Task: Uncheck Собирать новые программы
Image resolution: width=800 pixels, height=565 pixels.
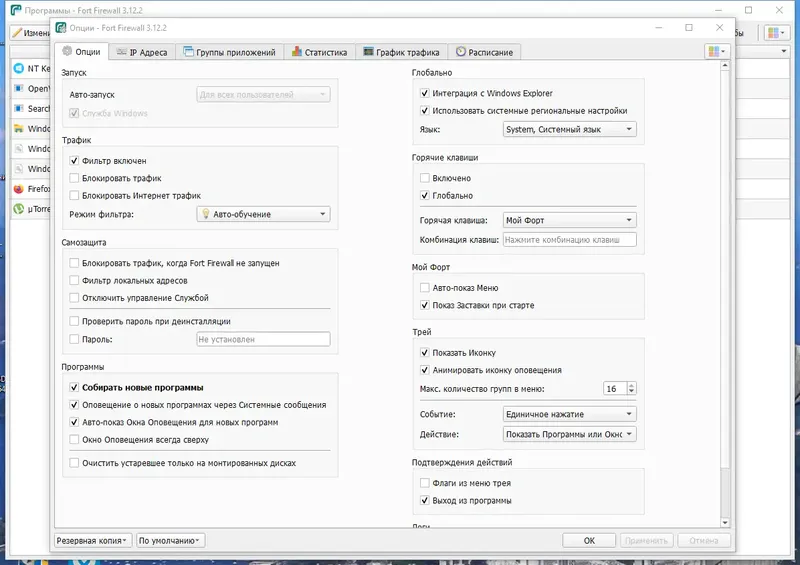Action: tap(74, 387)
